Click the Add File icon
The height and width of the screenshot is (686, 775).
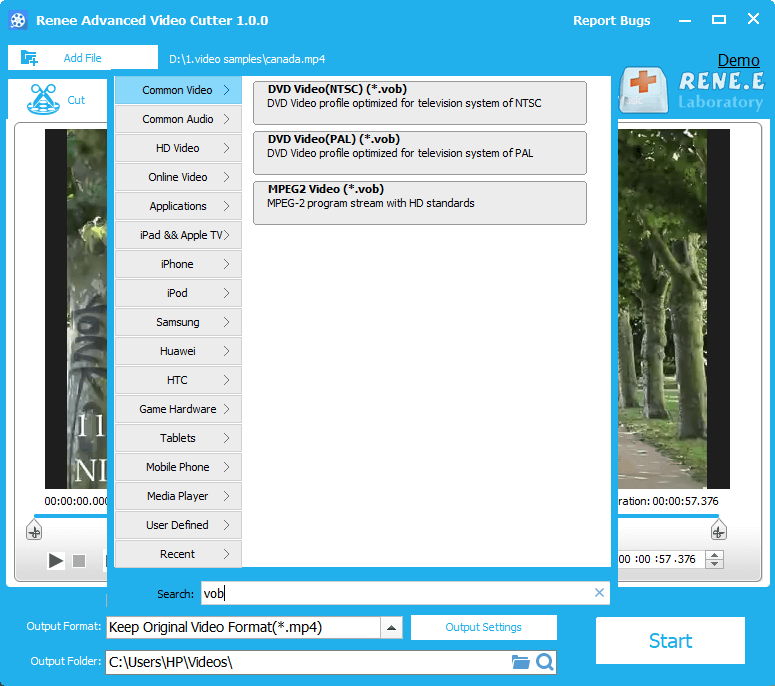click(30, 58)
